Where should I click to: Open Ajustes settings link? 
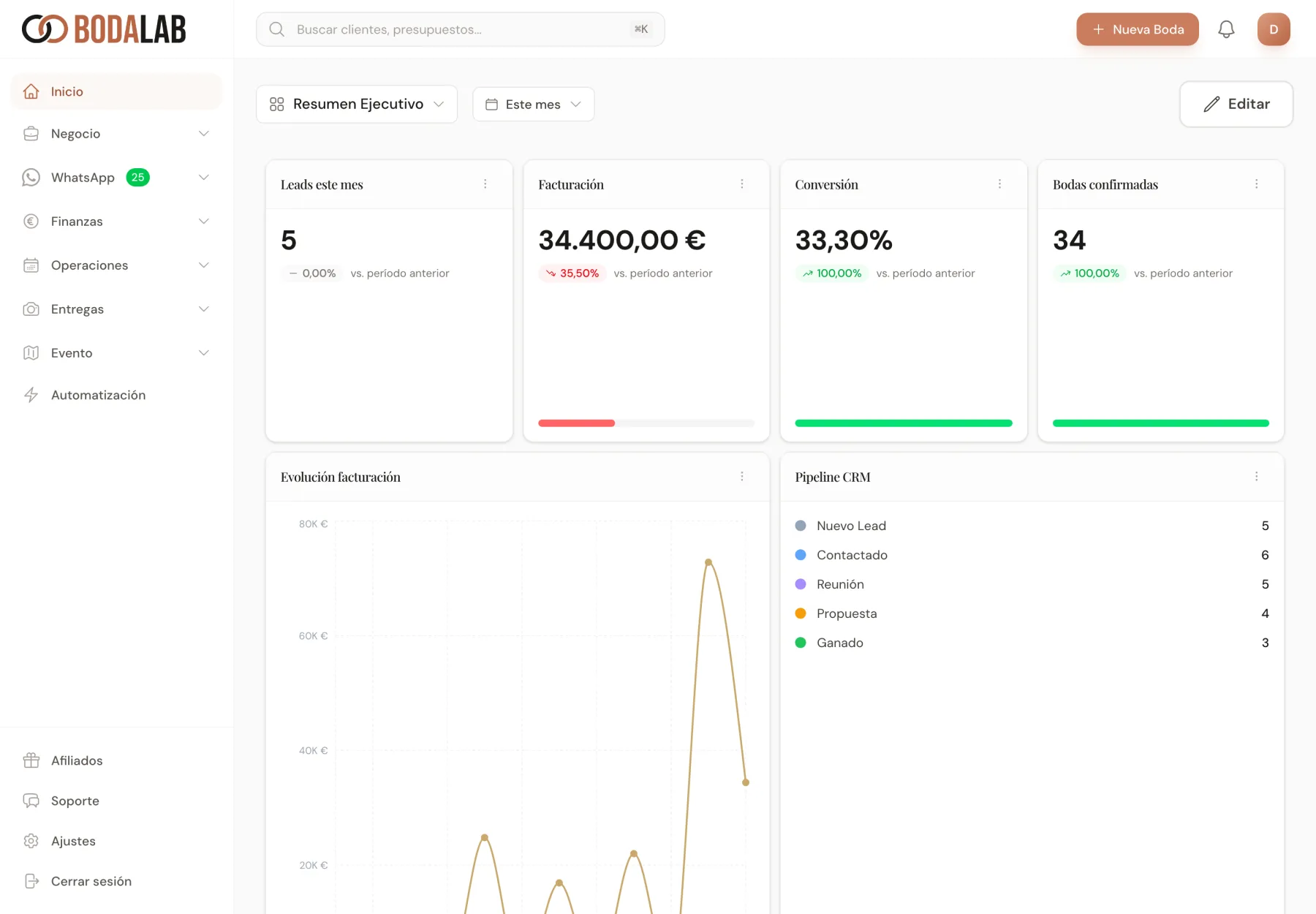pyautogui.click(x=116, y=841)
